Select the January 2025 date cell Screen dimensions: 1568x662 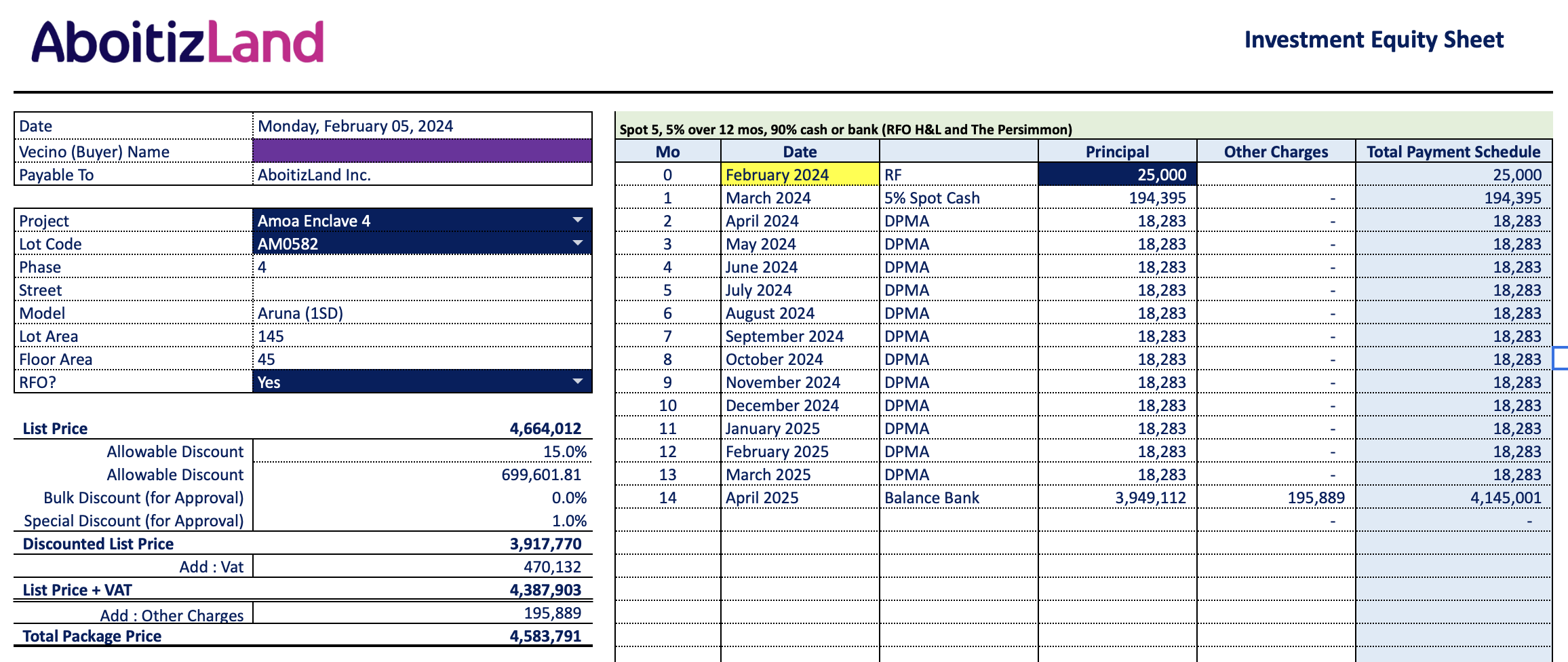pyautogui.click(x=800, y=428)
